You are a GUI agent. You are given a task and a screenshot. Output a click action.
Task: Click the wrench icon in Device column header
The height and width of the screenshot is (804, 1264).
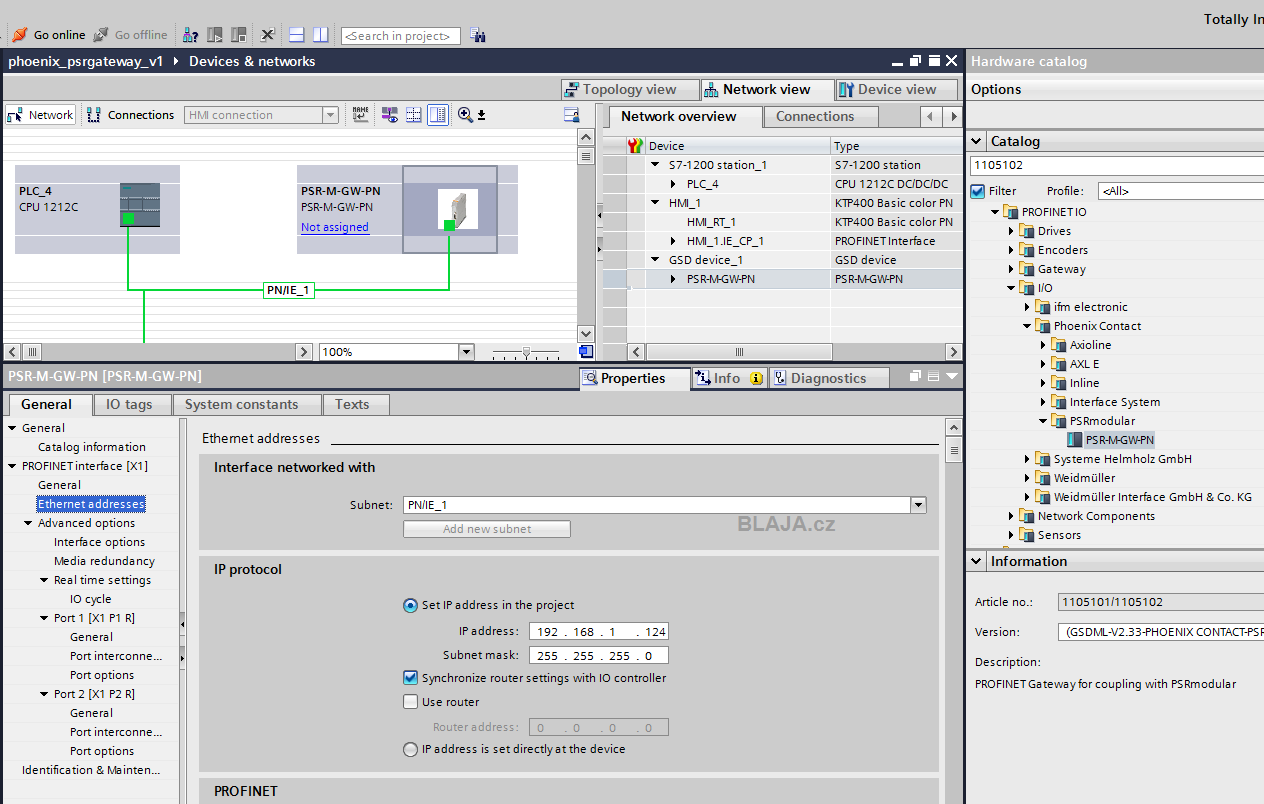coord(635,146)
